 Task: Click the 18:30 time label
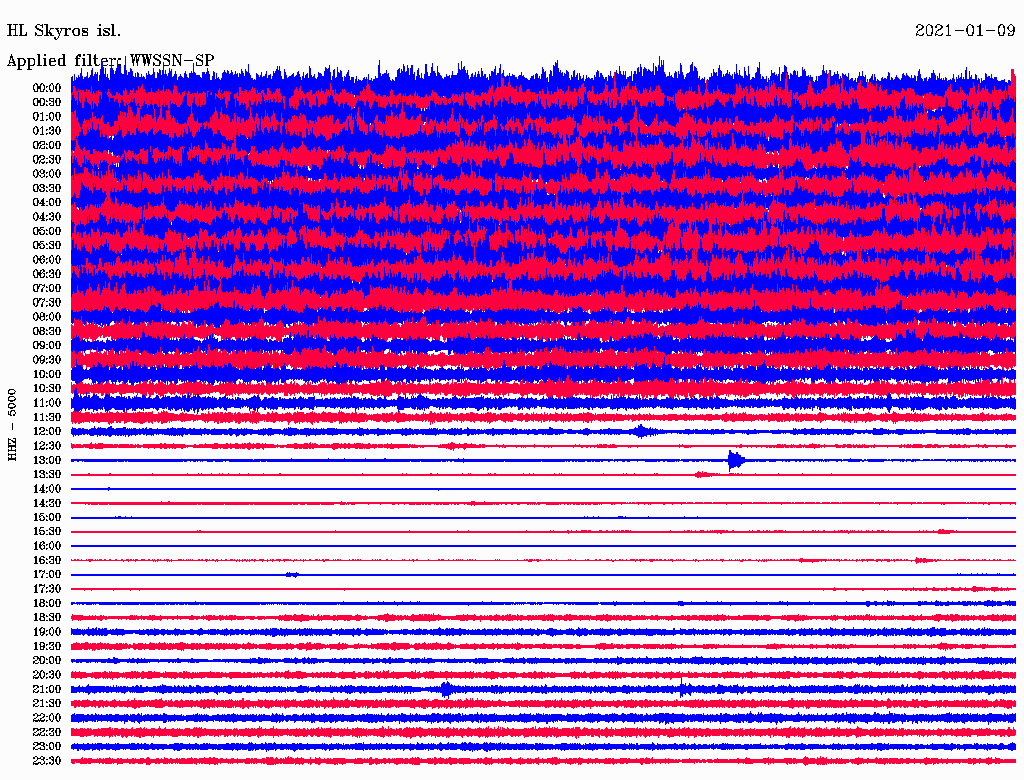tap(47, 617)
